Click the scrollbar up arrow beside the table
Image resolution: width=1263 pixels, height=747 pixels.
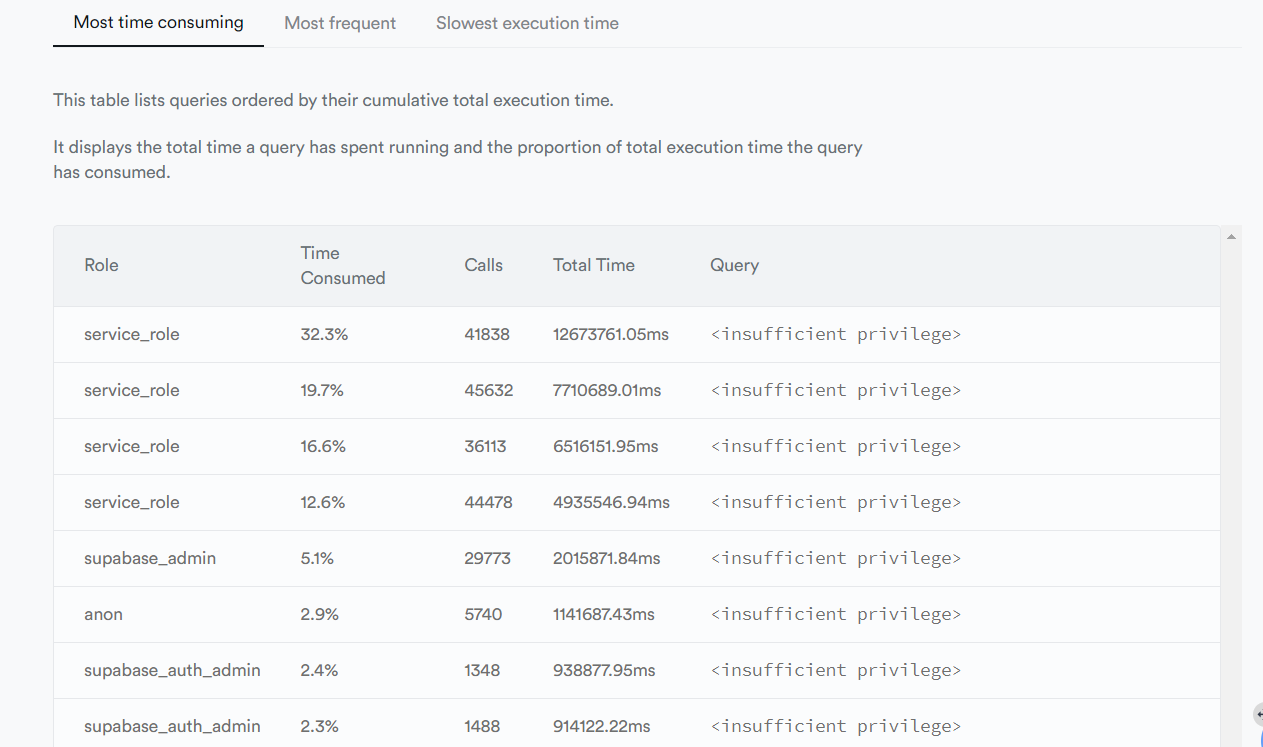tap(1231, 237)
